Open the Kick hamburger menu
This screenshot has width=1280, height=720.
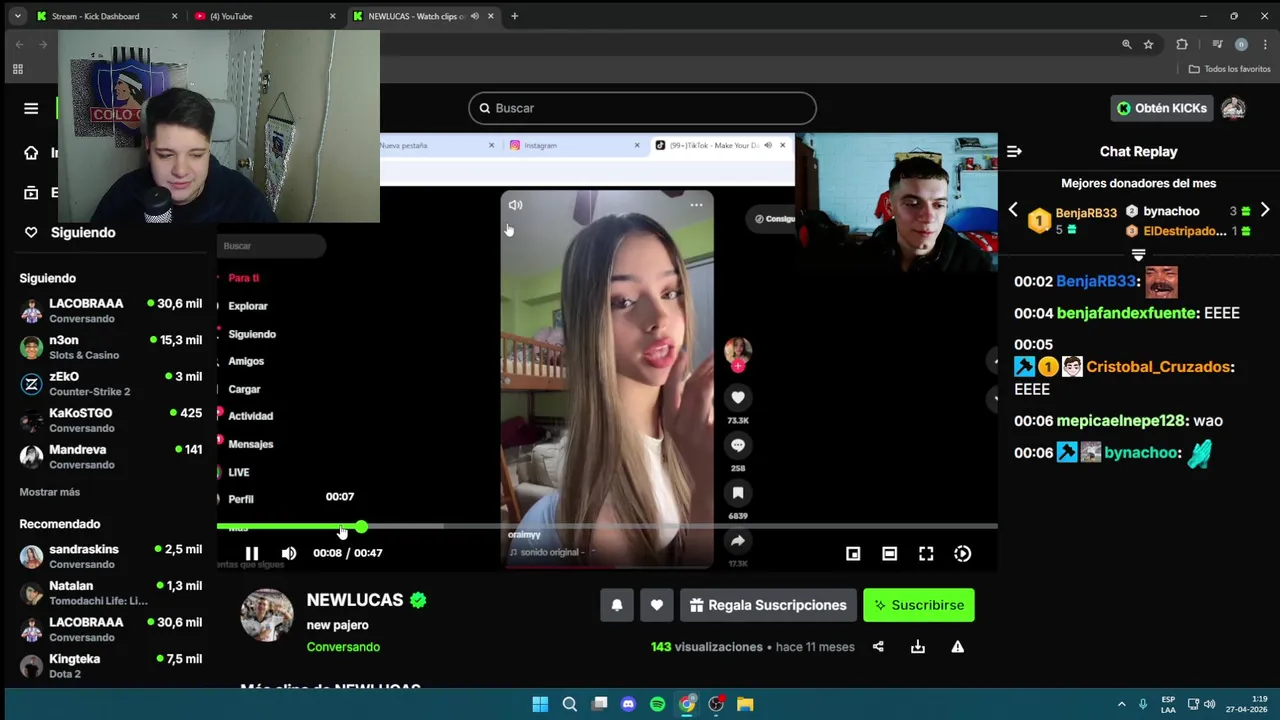31,108
